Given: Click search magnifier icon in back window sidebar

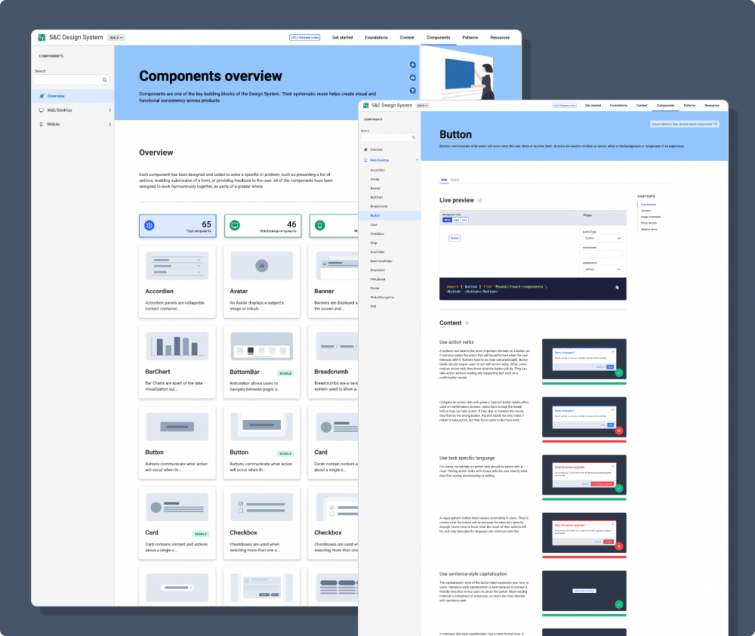Looking at the screenshot, I should [x=104, y=80].
